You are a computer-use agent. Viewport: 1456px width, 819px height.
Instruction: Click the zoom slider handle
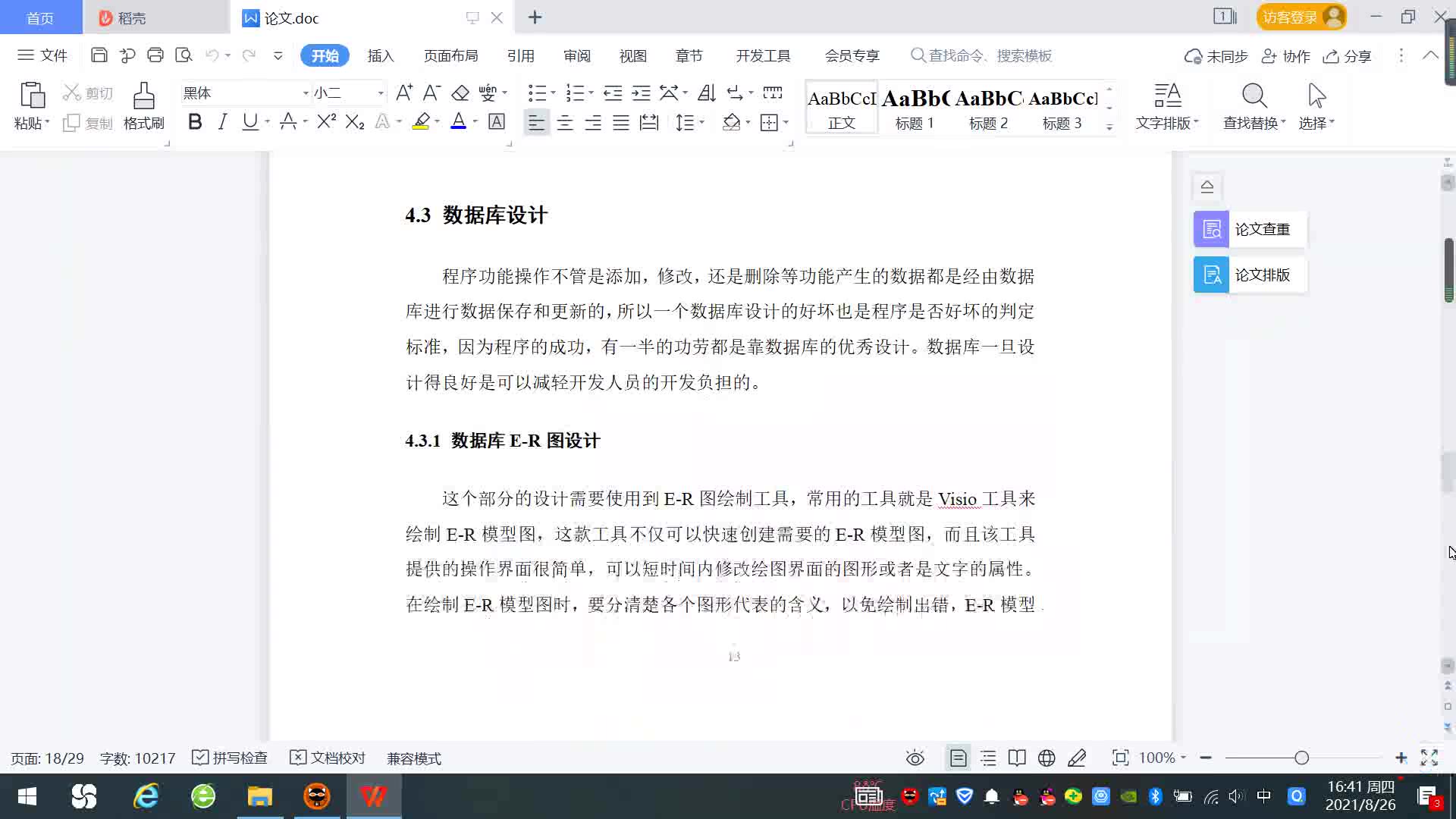[1302, 758]
